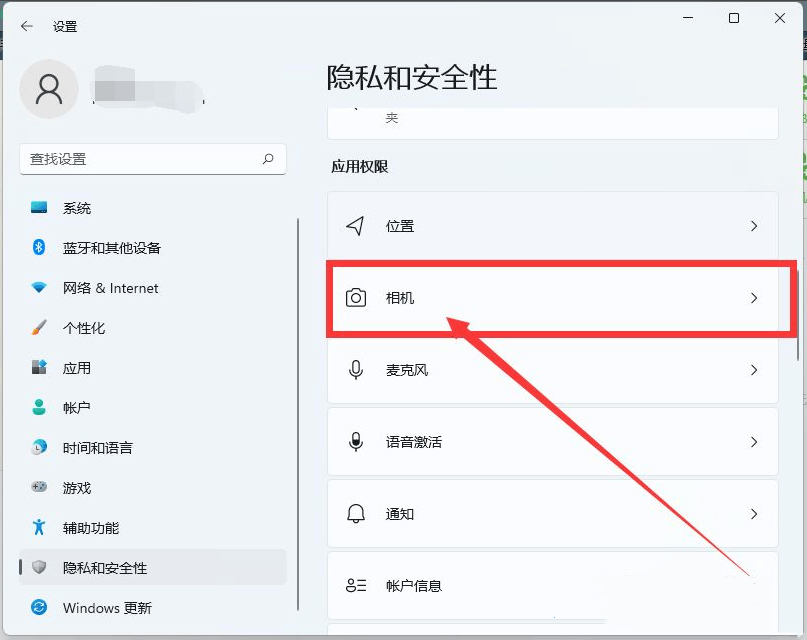
Task: Click the clock icon for 时间和语言
Action: point(38,448)
